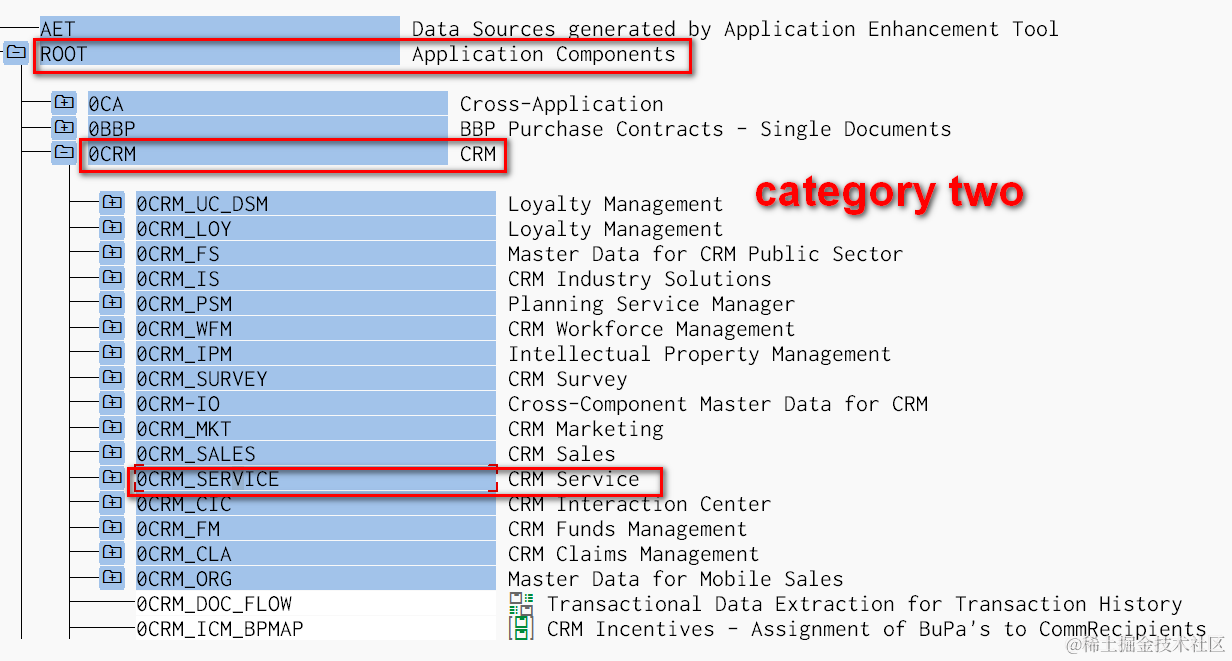Image resolution: width=1232 pixels, height=661 pixels.
Task: Select the 0CRM_SERVICE node name
Action: click(x=208, y=479)
